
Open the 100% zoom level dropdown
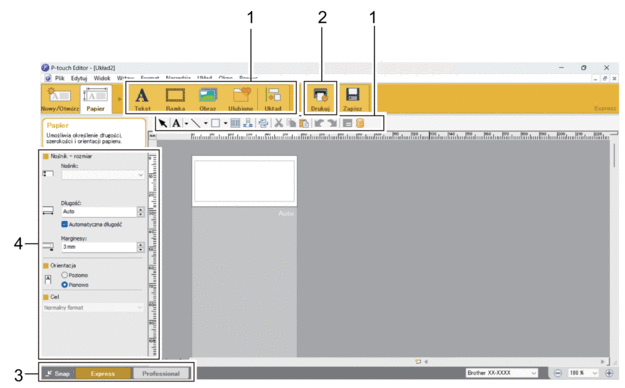coord(584,373)
